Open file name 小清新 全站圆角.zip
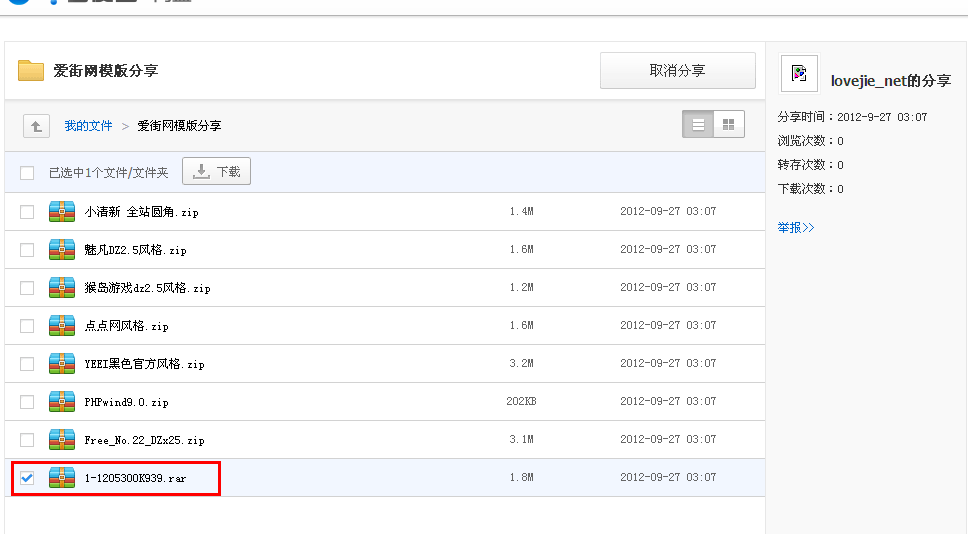968x534 pixels. pyautogui.click(x=141, y=212)
